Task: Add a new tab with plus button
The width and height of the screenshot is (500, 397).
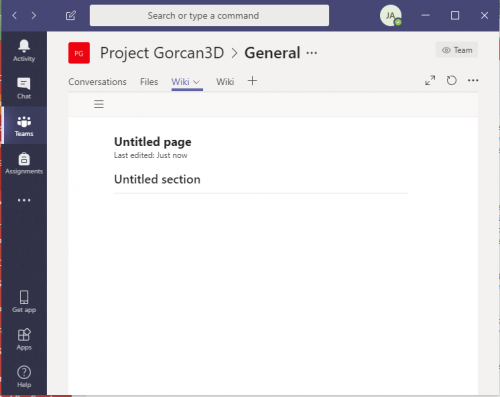Action: pos(252,81)
